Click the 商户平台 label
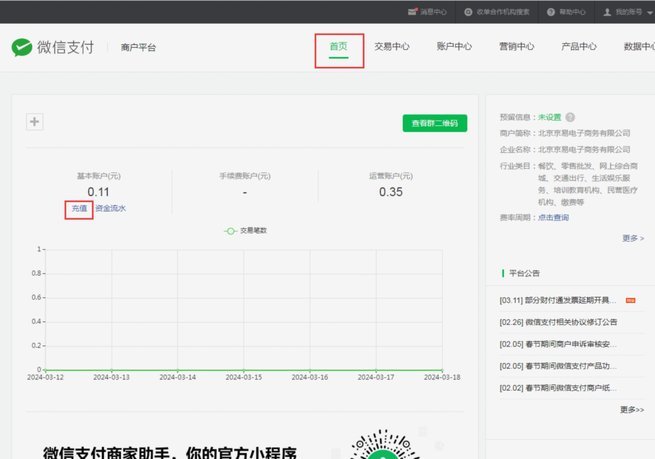The height and width of the screenshot is (459, 655). [138, 48]
